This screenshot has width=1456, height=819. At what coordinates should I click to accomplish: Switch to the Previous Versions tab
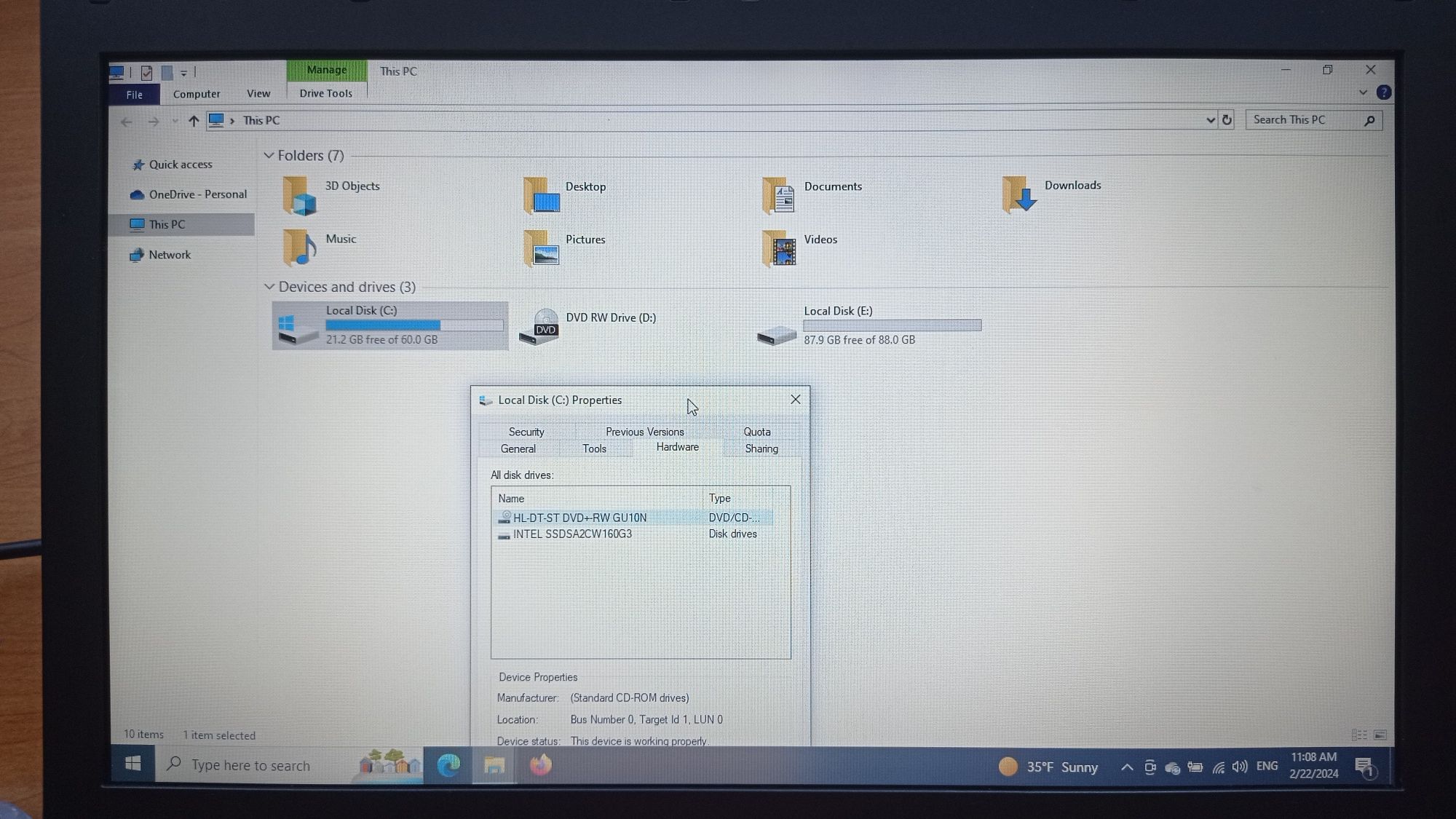(x=645, y=432)
